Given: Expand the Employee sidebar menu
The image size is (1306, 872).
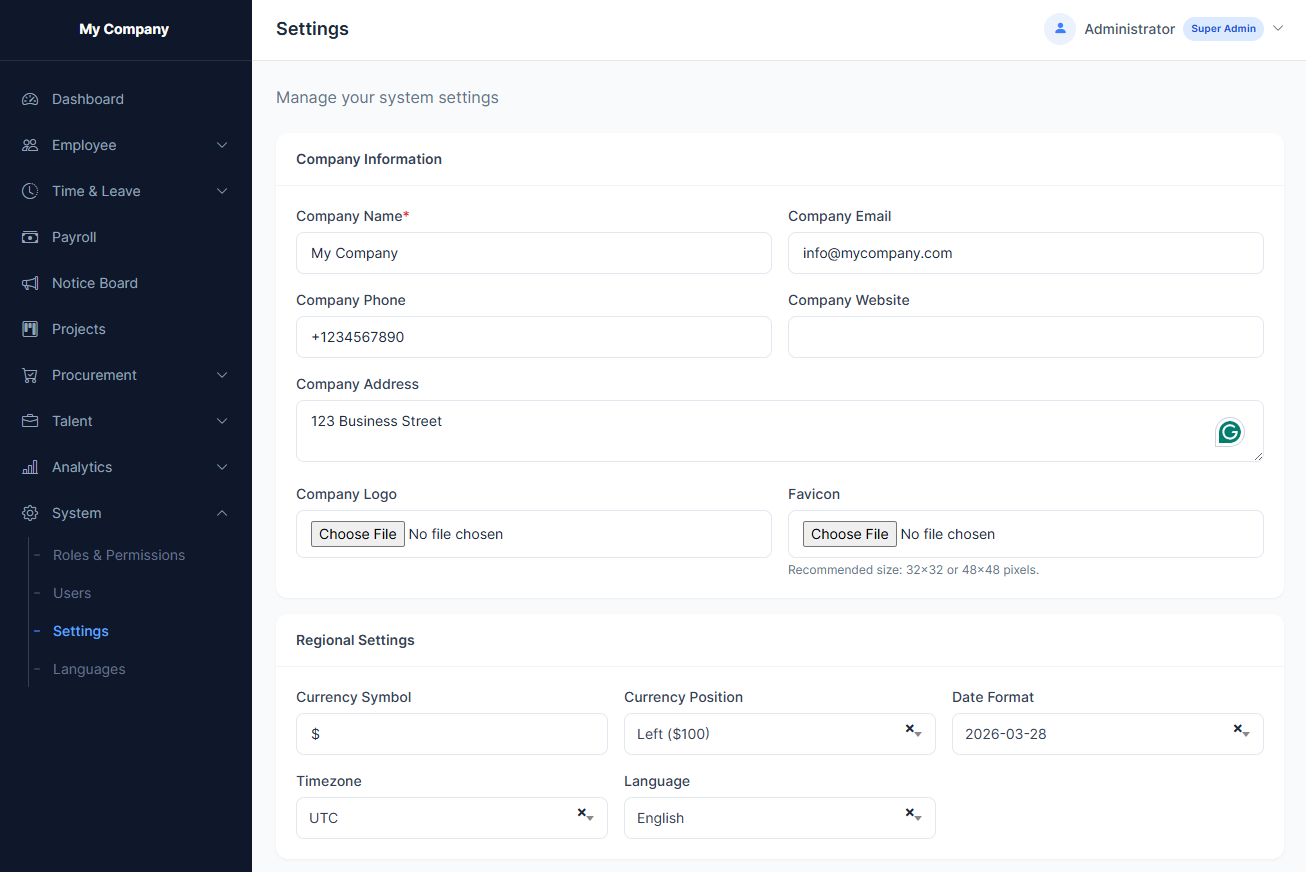Looking at the screenshot, I should point(125,145).
